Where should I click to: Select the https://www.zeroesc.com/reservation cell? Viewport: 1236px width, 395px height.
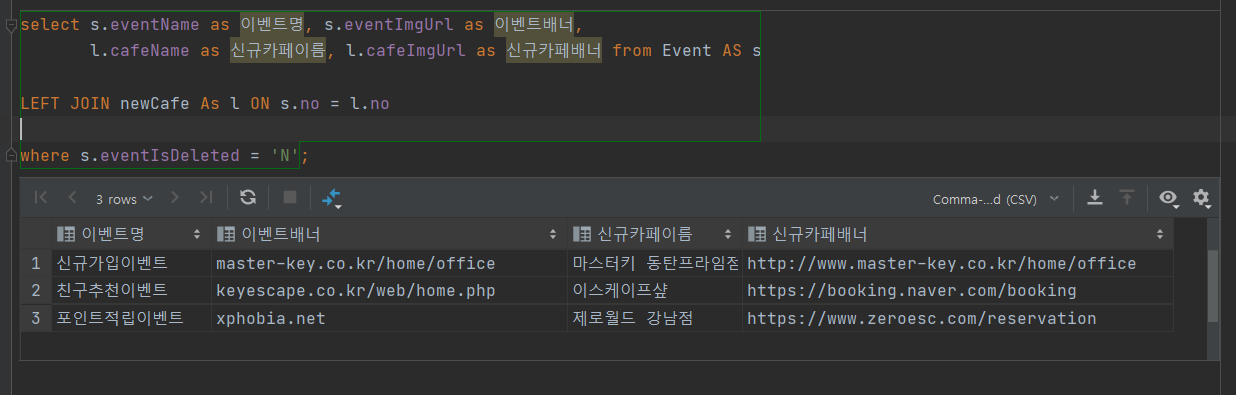coord(957,319)
